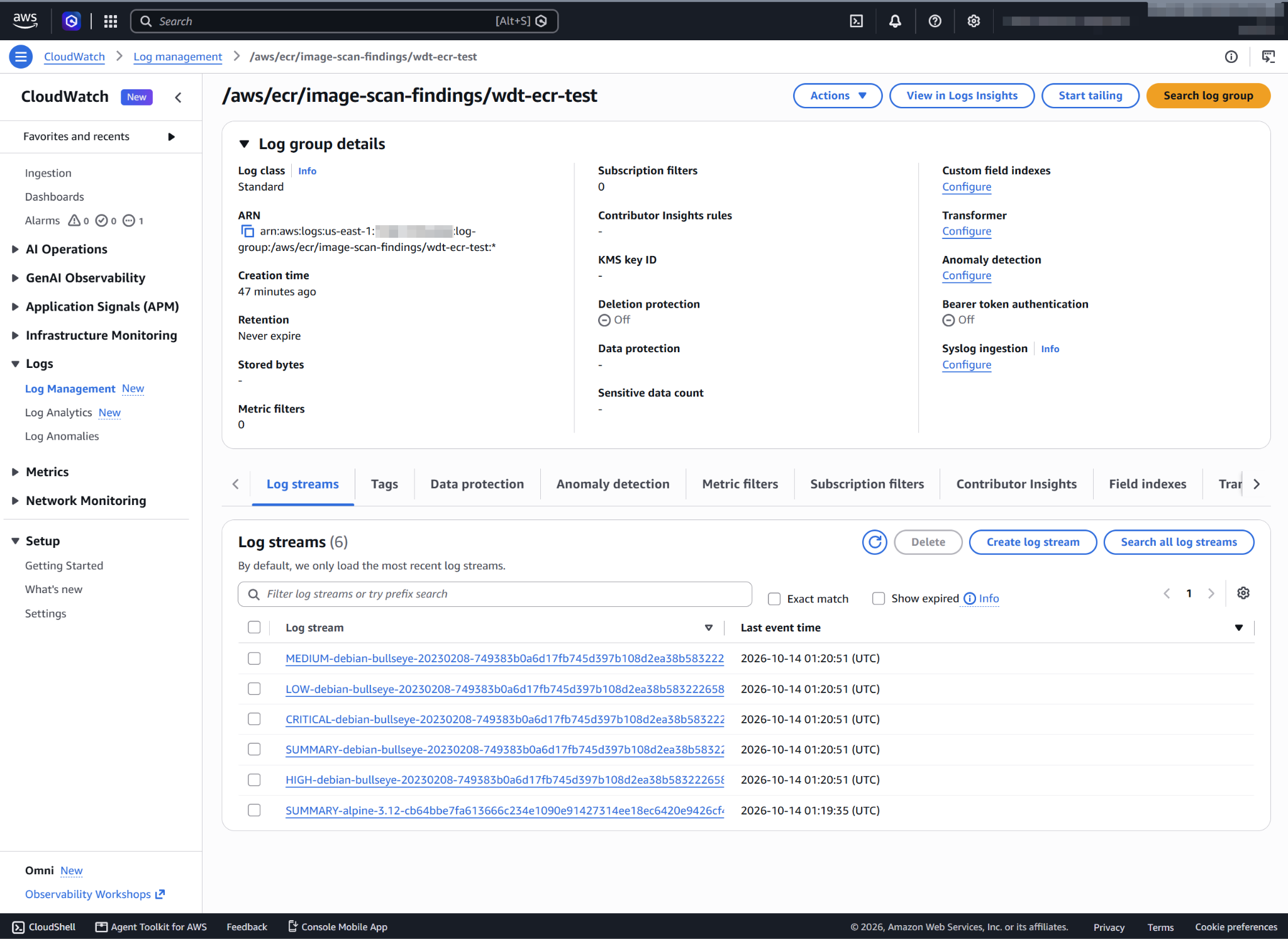Expand the Metrics sidebar section
Viewport: 1288px width, 939px height.
(15, 472)
